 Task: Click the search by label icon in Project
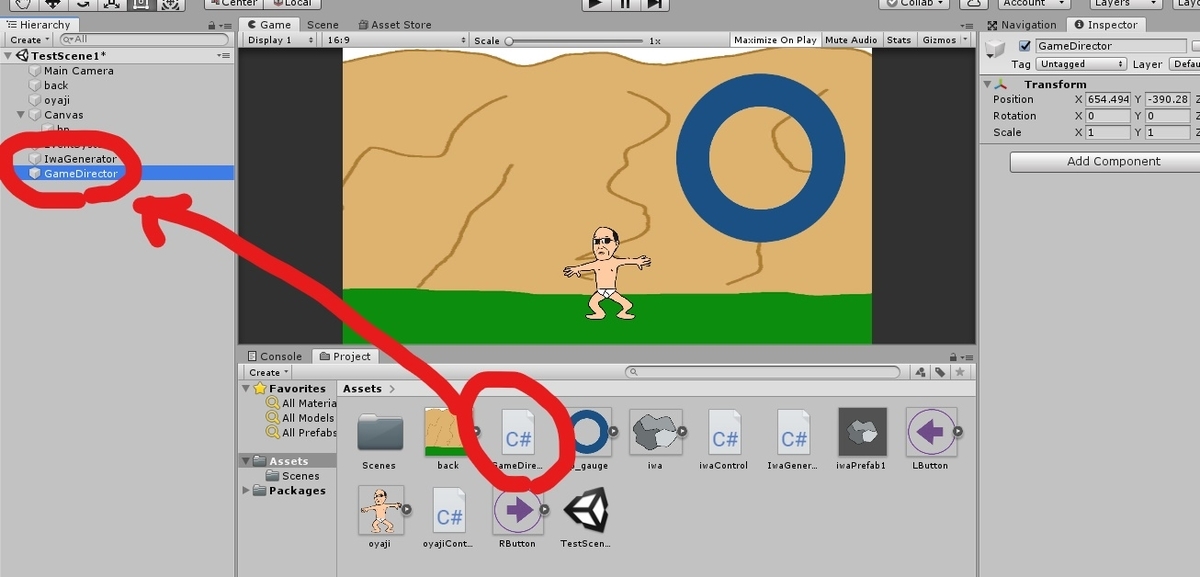point(940,372)
